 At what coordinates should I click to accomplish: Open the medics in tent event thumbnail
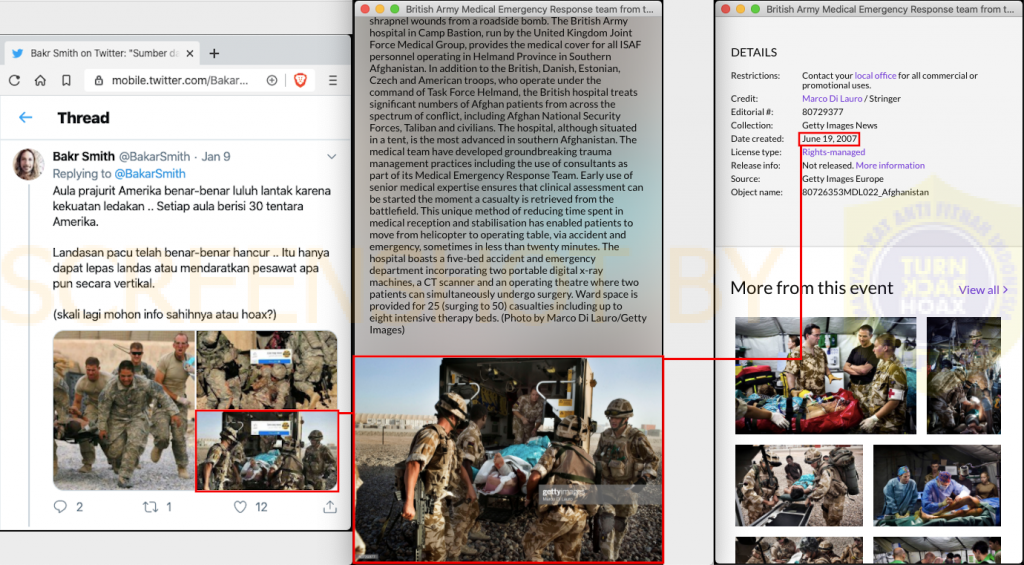pos(825,376)
